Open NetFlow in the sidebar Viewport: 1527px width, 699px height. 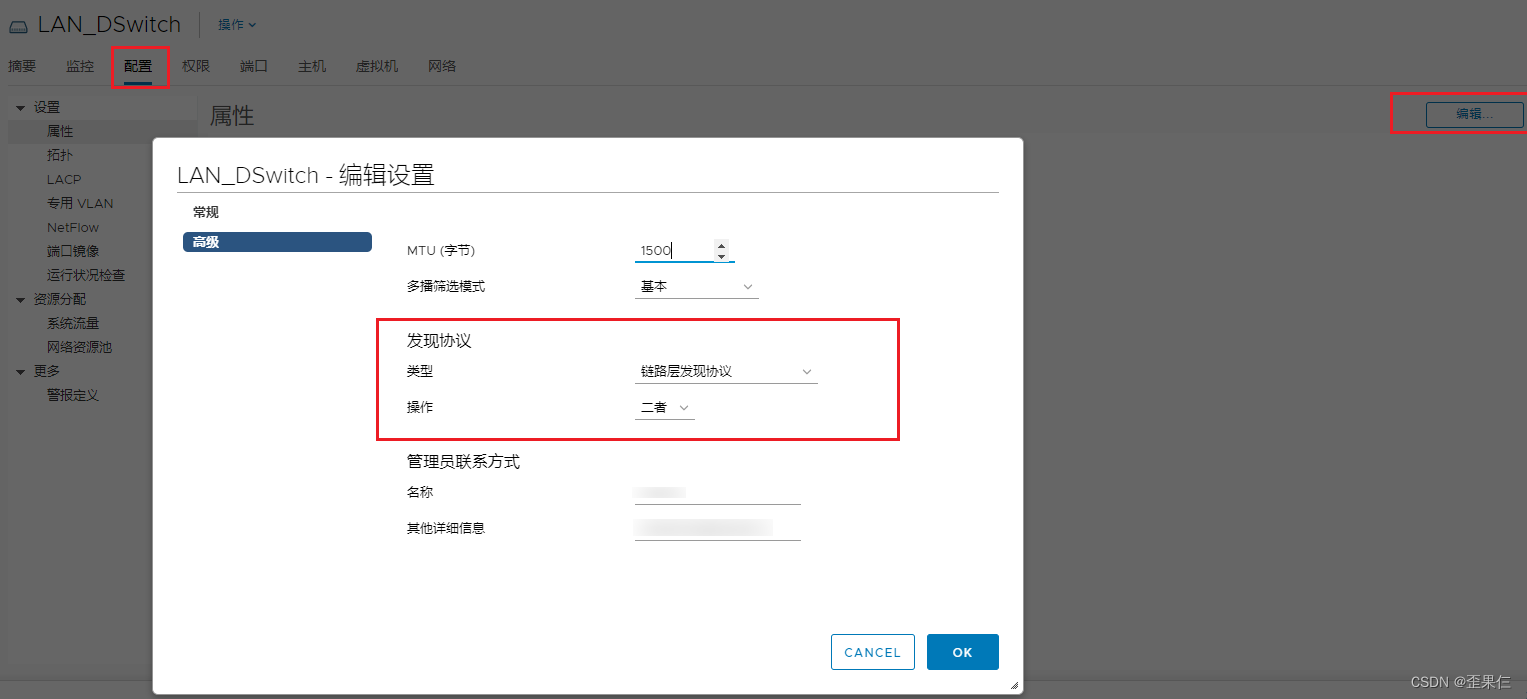tap(73, 227)
